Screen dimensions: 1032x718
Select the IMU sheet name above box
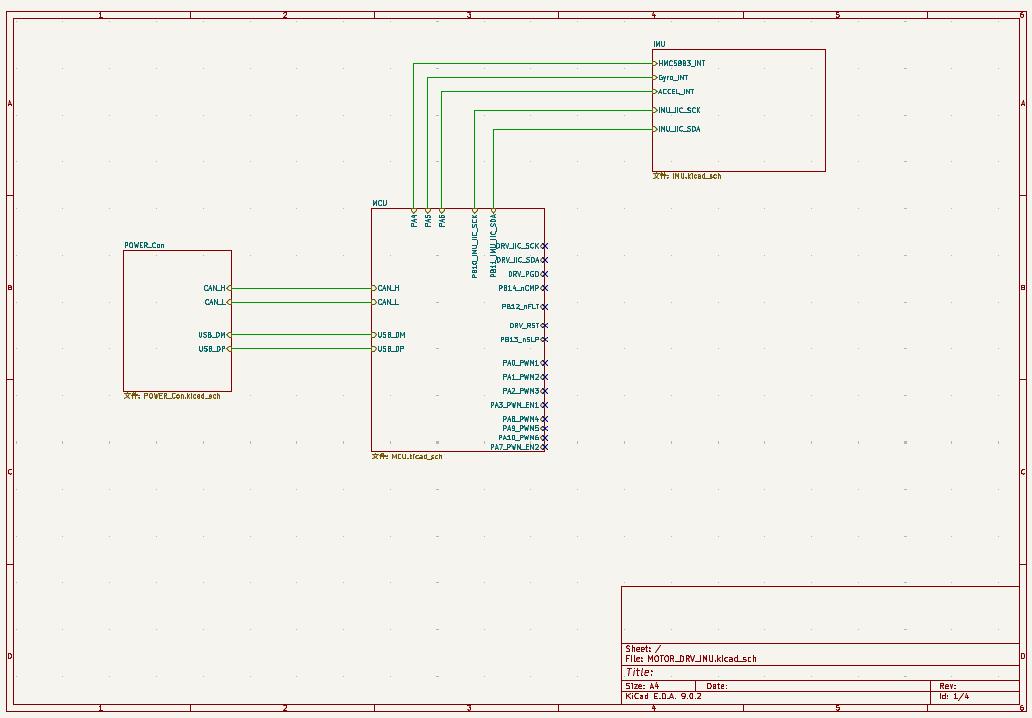[659, 44]
